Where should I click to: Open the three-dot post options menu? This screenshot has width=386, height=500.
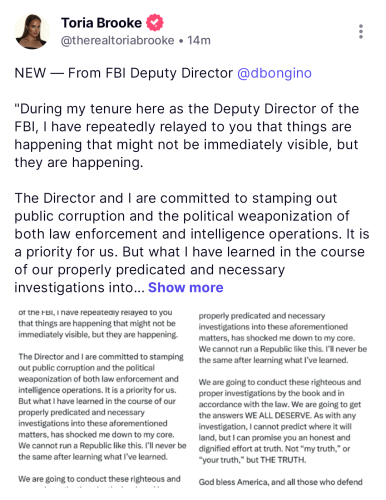point(361,32)
